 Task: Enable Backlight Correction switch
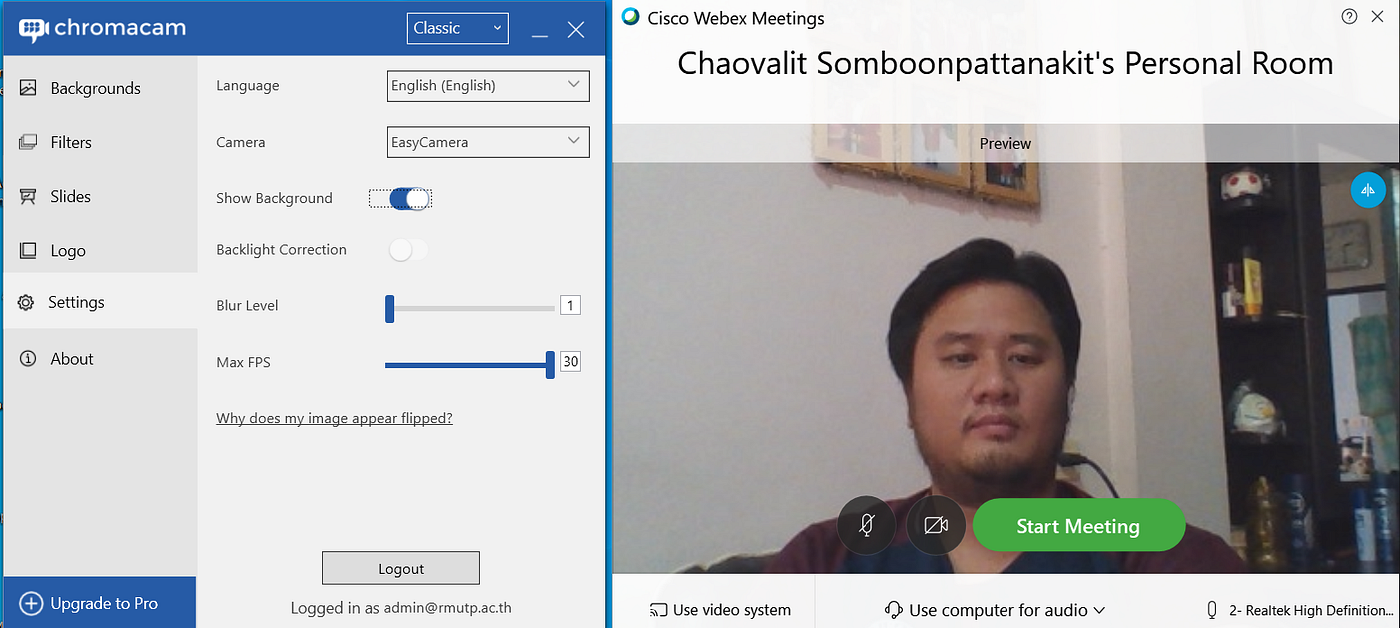pyautogui.click(x=408, y=250)
